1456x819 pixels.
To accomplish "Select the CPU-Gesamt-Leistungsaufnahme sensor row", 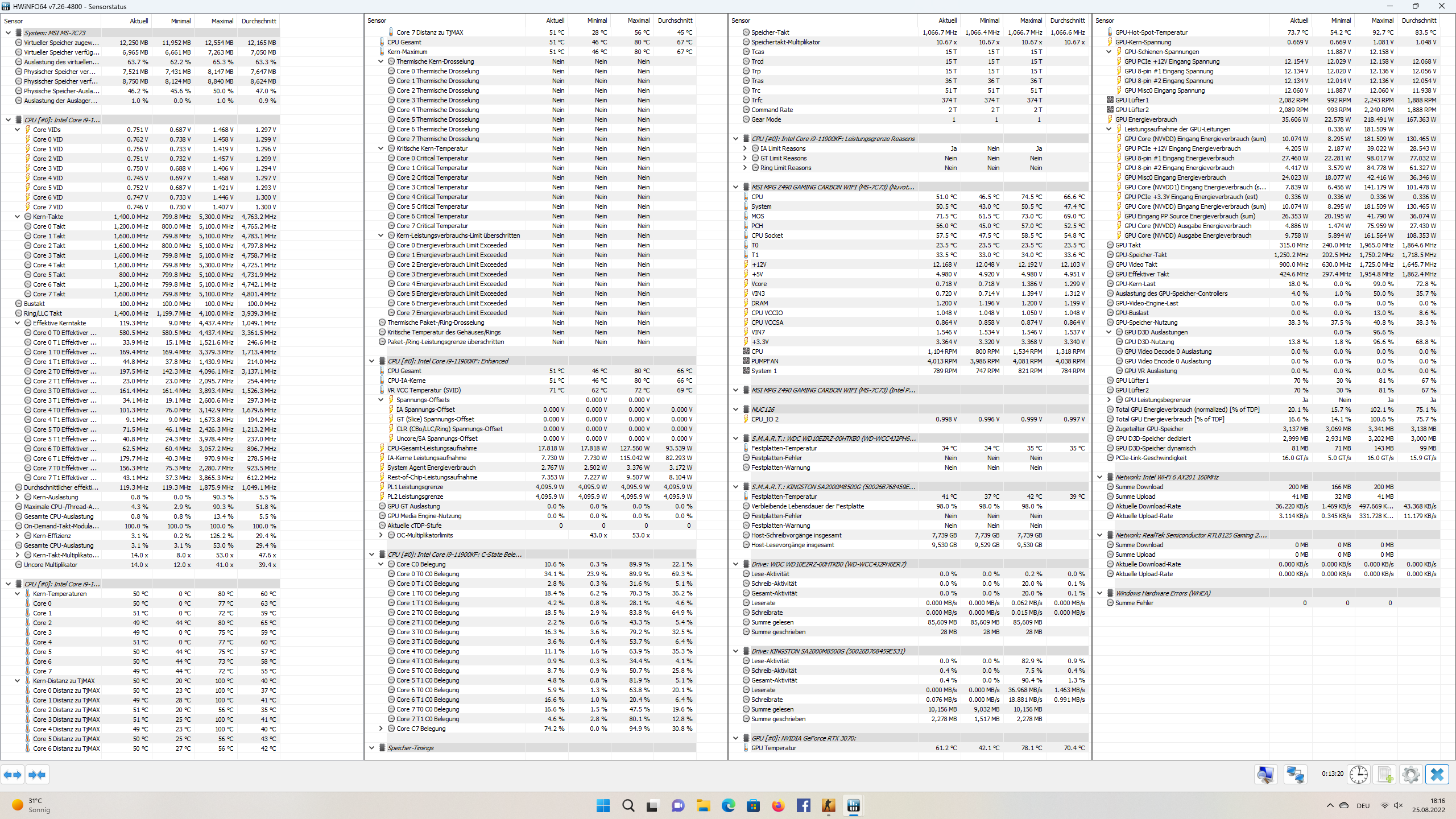I will click(432, 448).
